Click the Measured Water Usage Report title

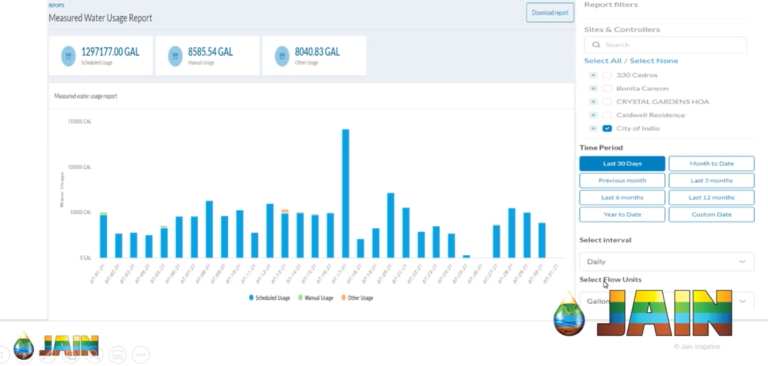coord(100,18)
